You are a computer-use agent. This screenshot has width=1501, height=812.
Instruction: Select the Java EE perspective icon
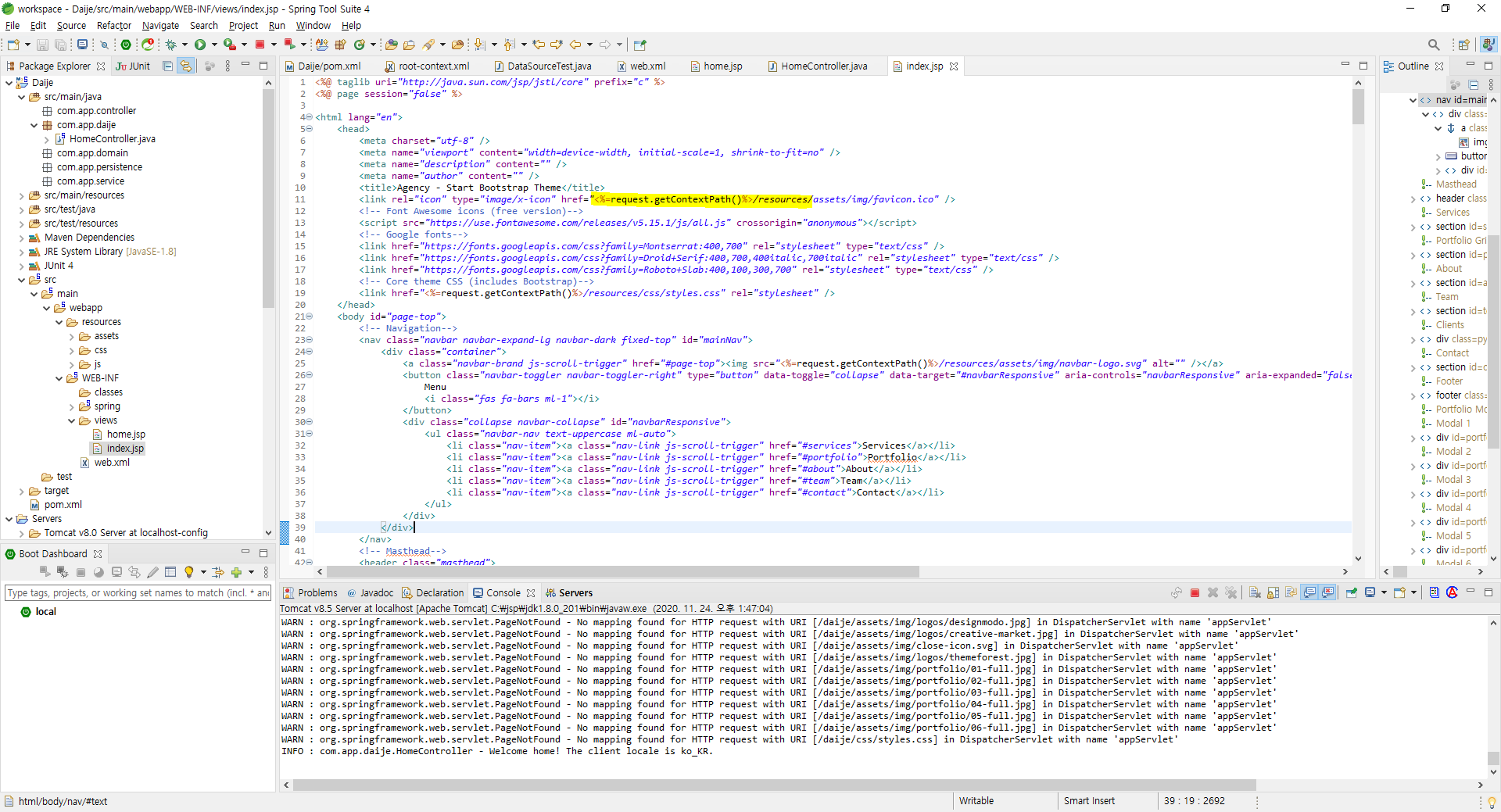[x=1488, y=45]
